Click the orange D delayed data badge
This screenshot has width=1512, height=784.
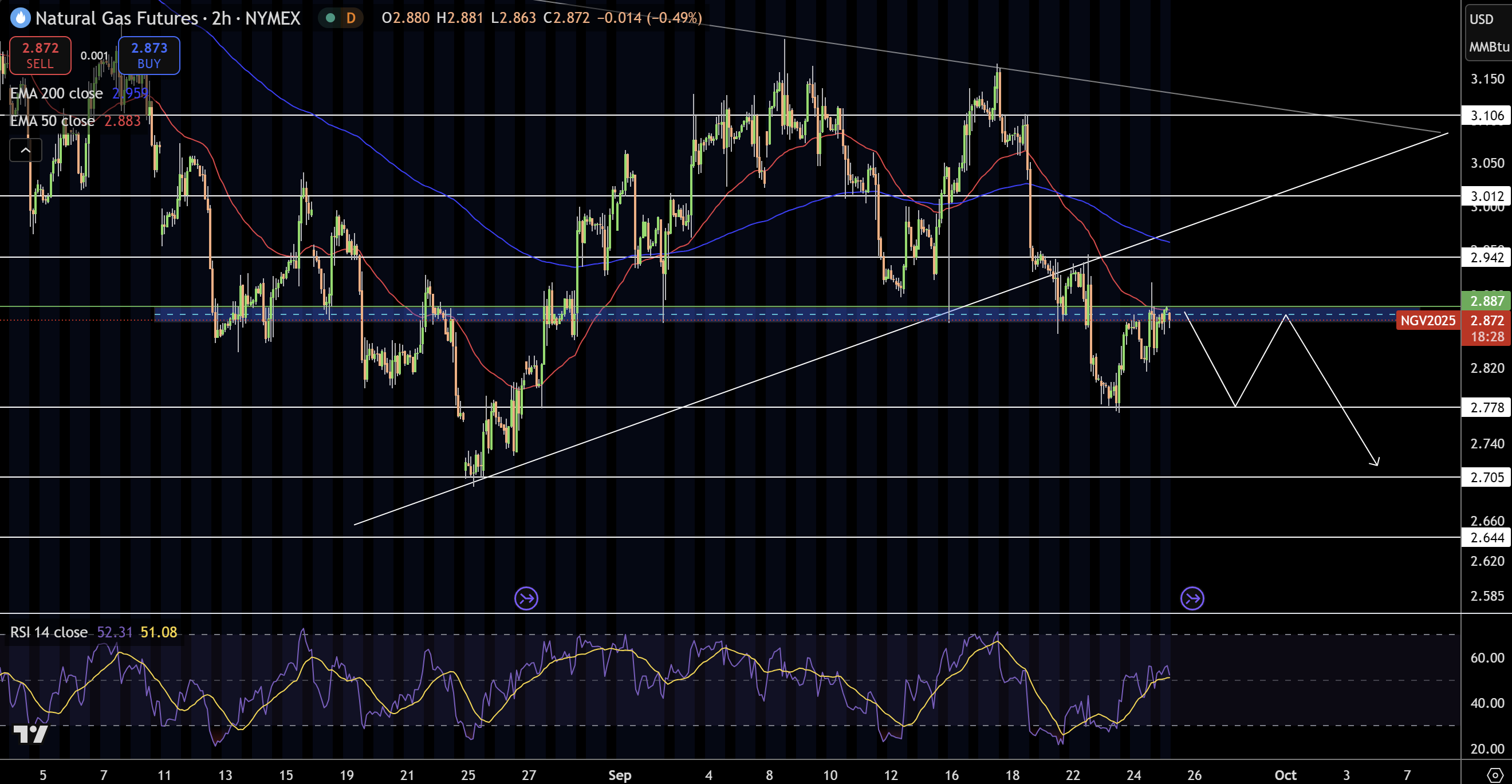(351, 18)
